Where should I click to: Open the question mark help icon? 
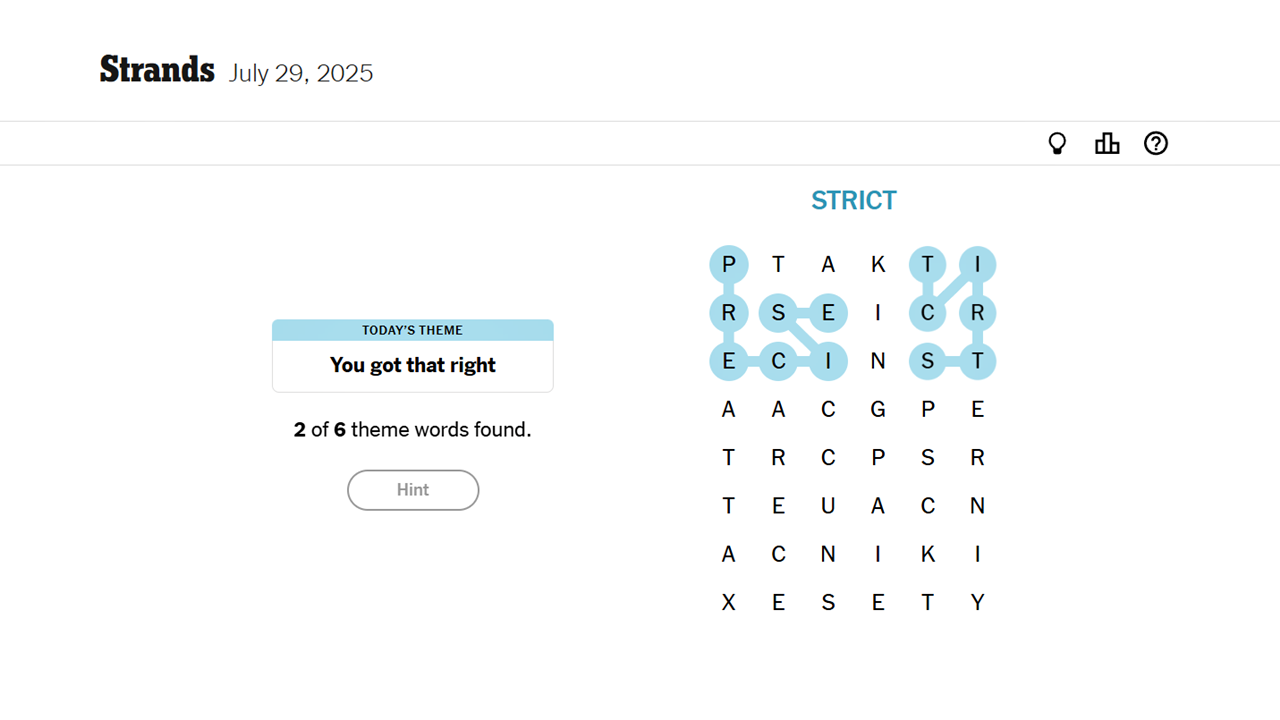pos(1156,143)
